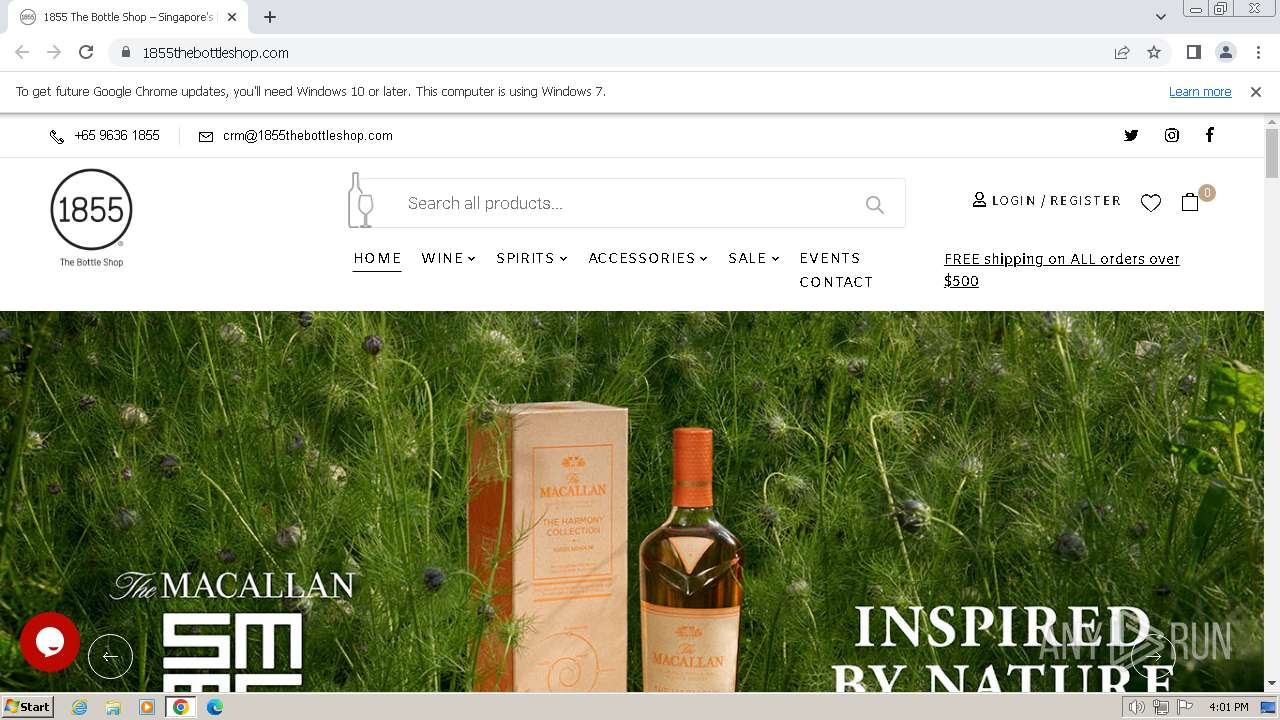Screen dimensions: 1280x720
Task: Open the chat support bubble
Action: tap(50, 642)
